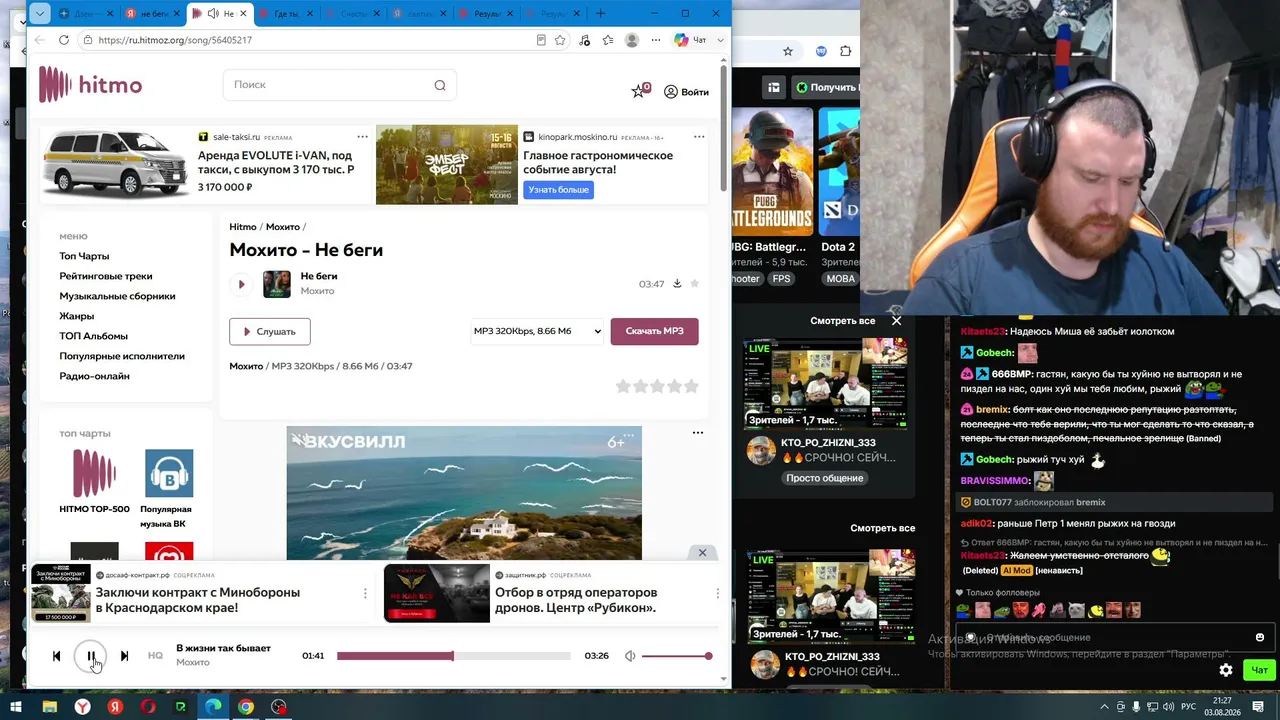Open the Copilot Чат button
1280x720 pixels.
tap(690, 40)
